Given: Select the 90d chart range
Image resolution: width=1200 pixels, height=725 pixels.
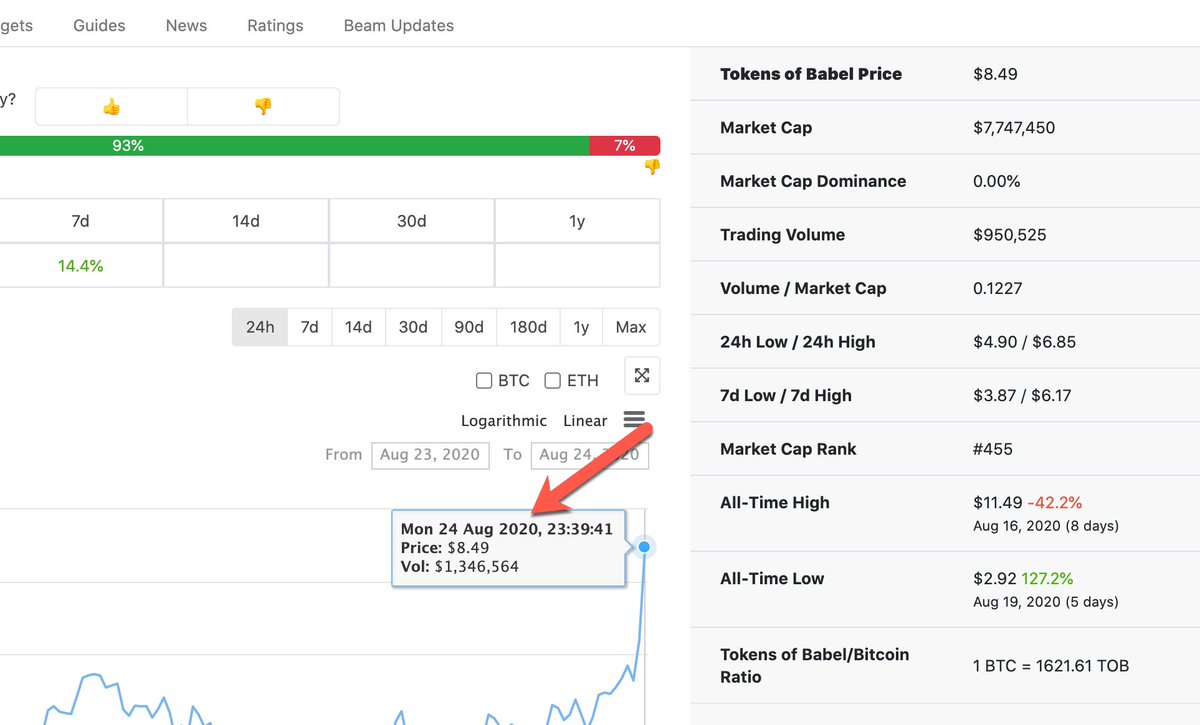Looking at the screenshot, I should coord(469,327).
